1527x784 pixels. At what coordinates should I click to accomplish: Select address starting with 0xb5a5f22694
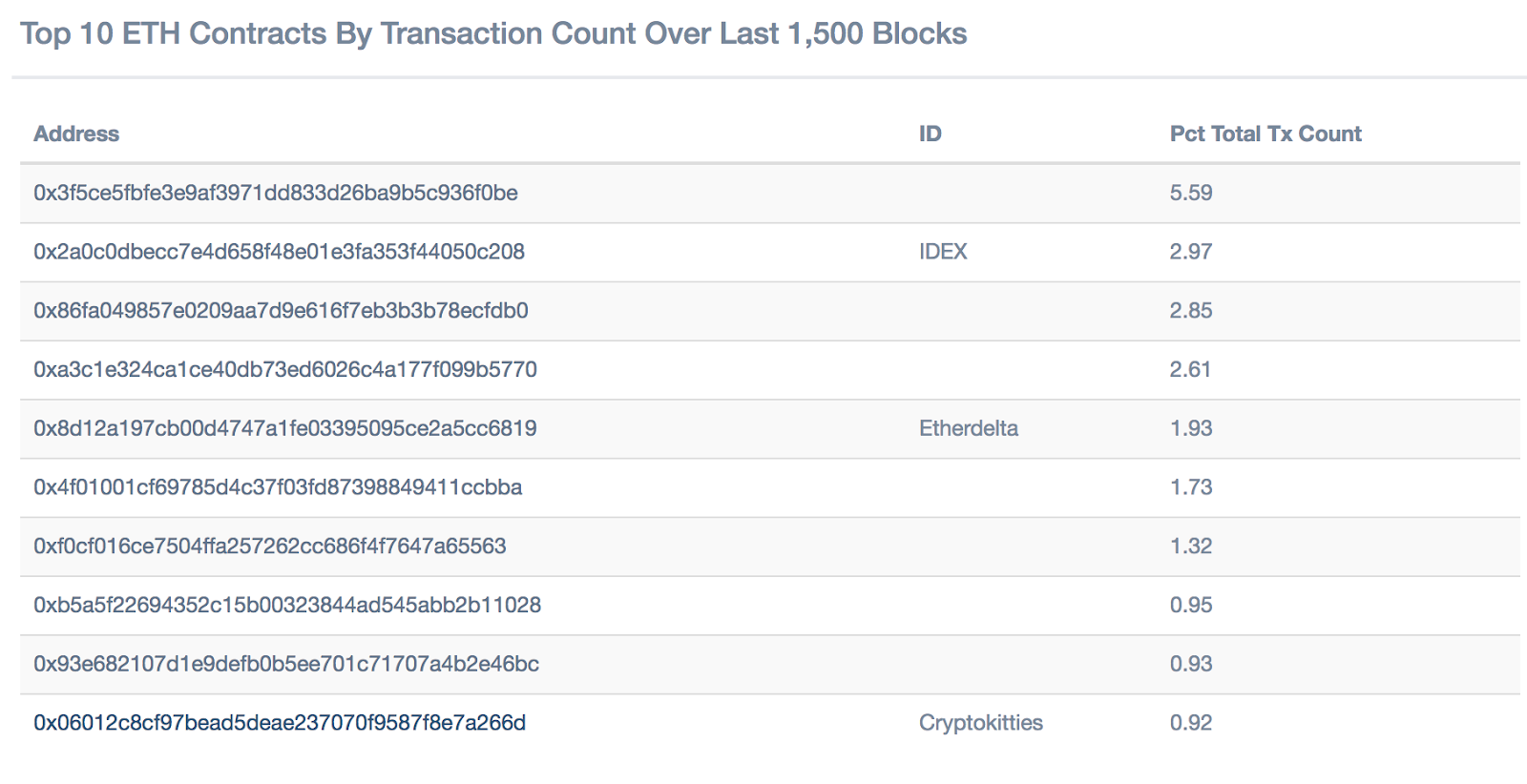(286, 606)
